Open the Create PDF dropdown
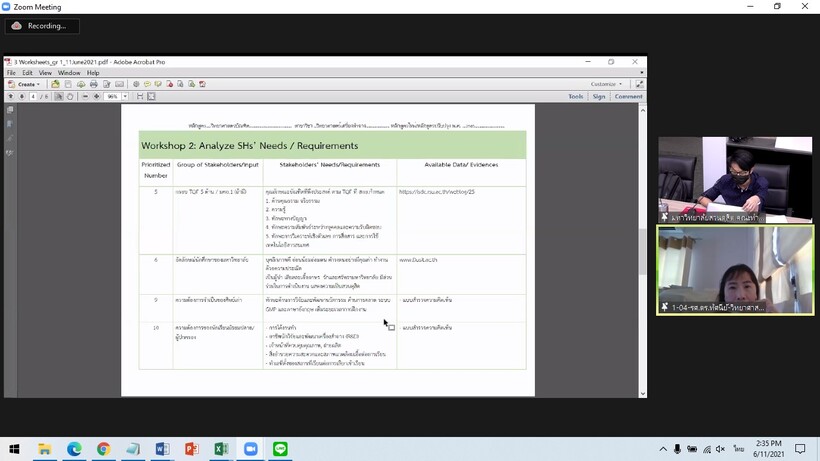Screen dimensions: 820x461 [24, 84]
